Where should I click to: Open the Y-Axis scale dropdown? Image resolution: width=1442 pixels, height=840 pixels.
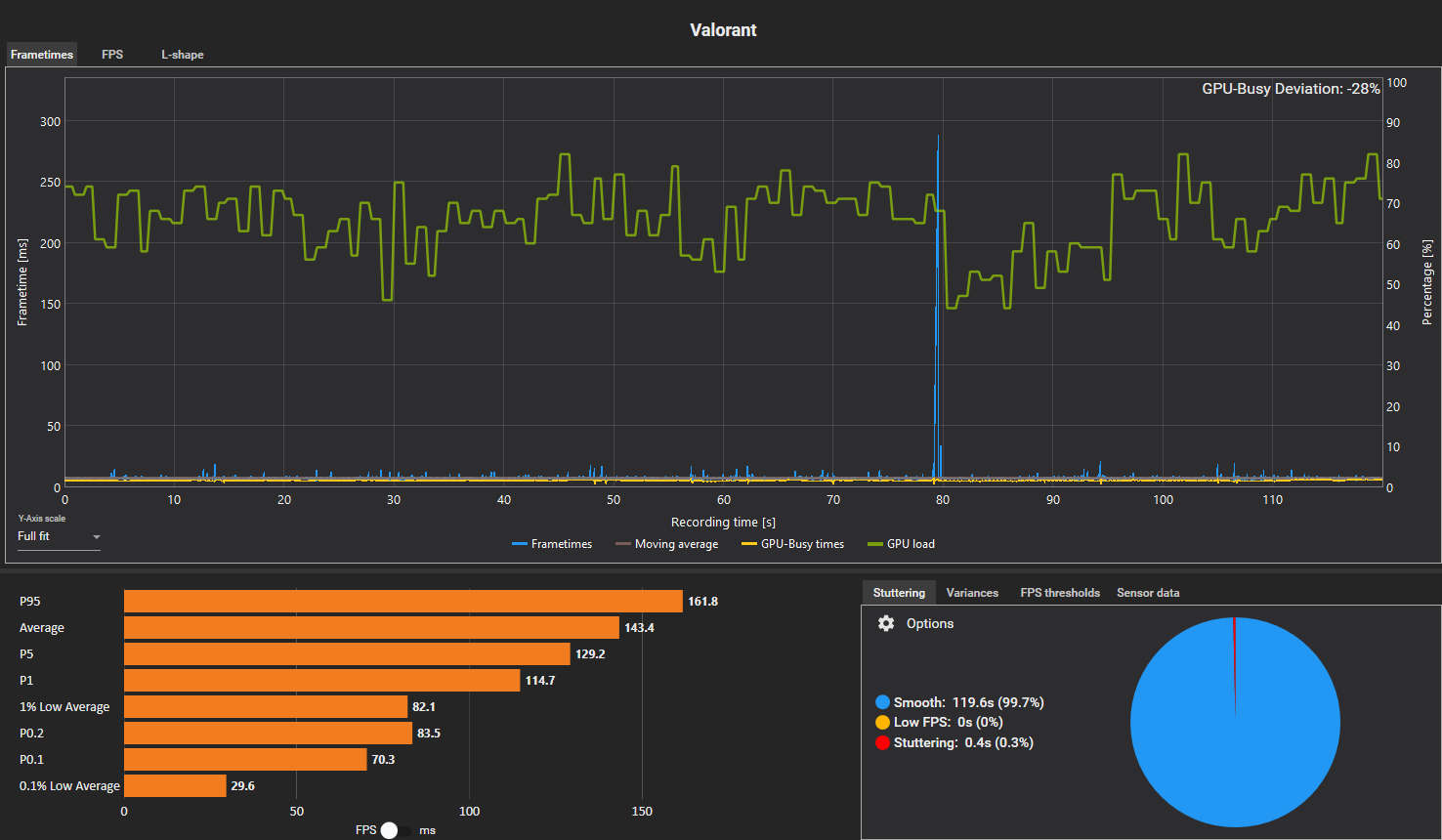coord(59,536)
